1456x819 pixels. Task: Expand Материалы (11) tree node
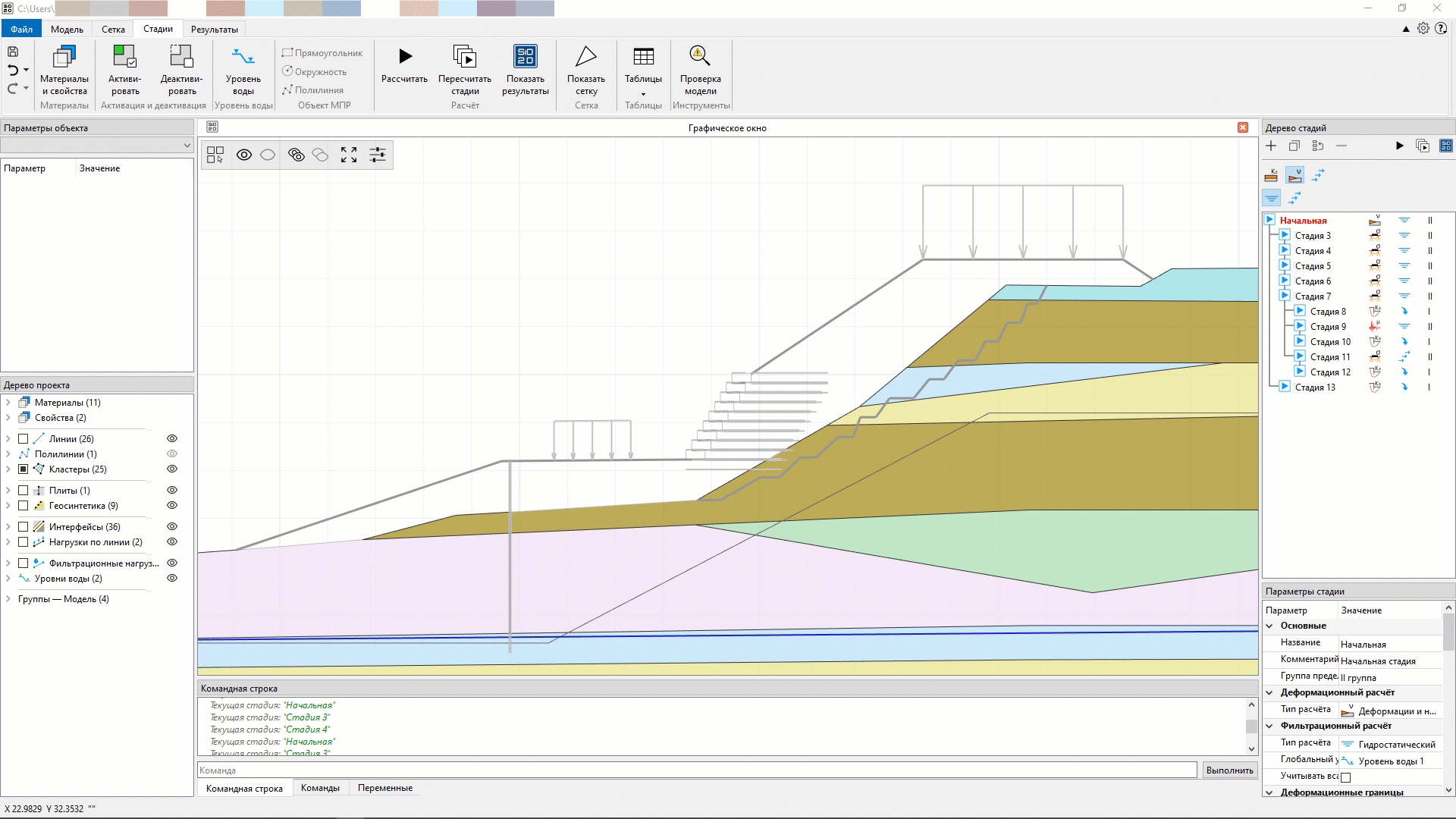[8, 403]
